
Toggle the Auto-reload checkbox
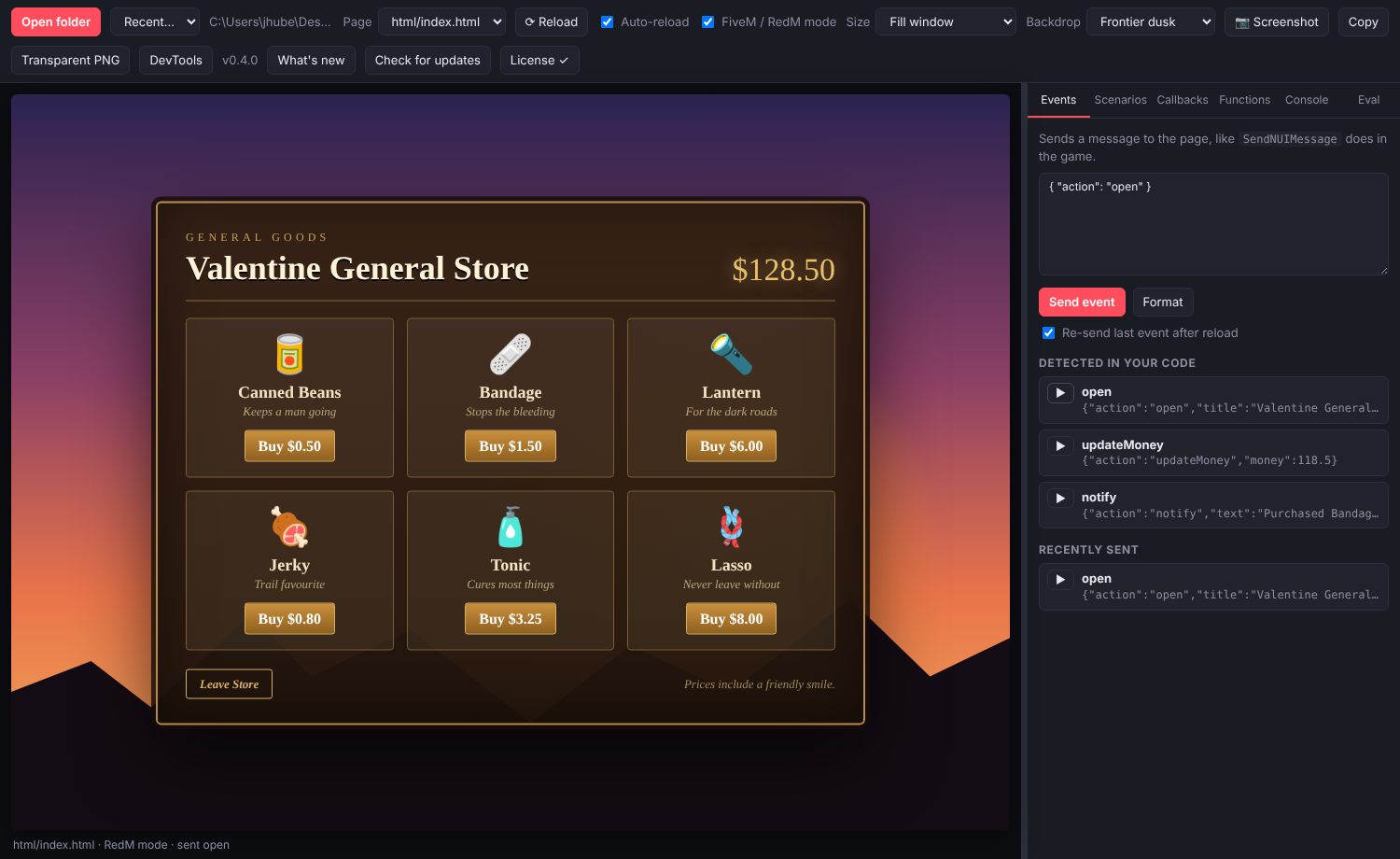coord(608,21)
